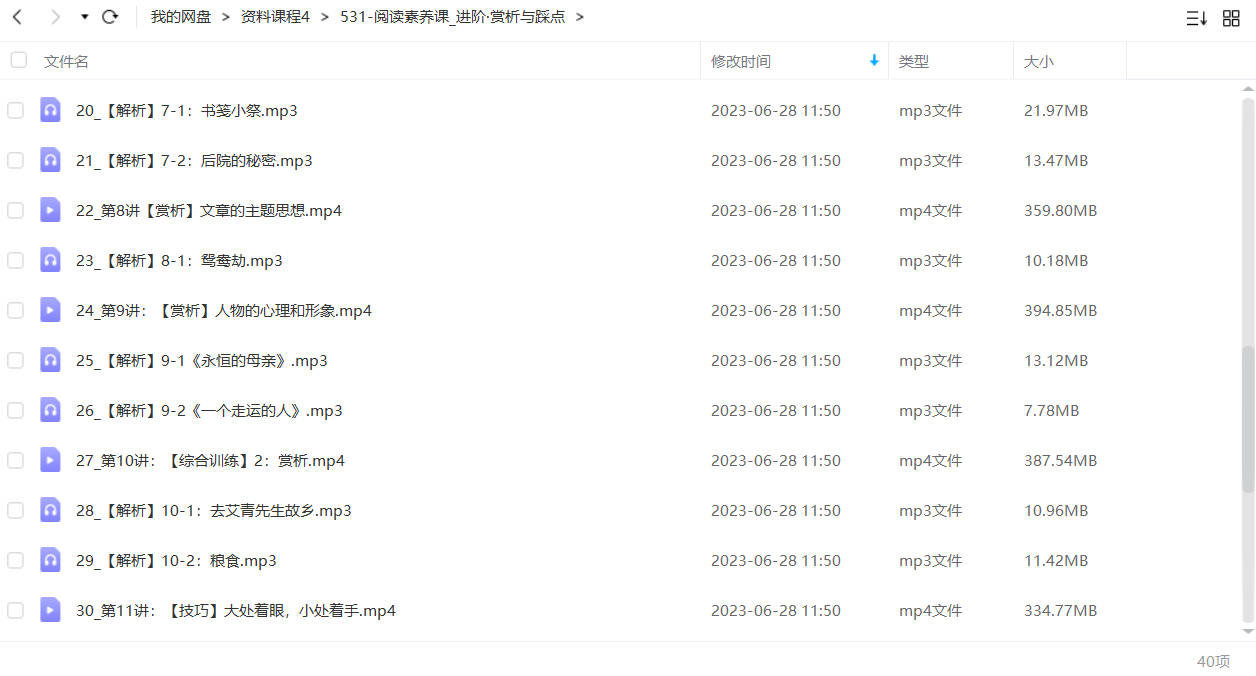Click video icon for 大处着眼，小处着手.mp4

[50, 610]
